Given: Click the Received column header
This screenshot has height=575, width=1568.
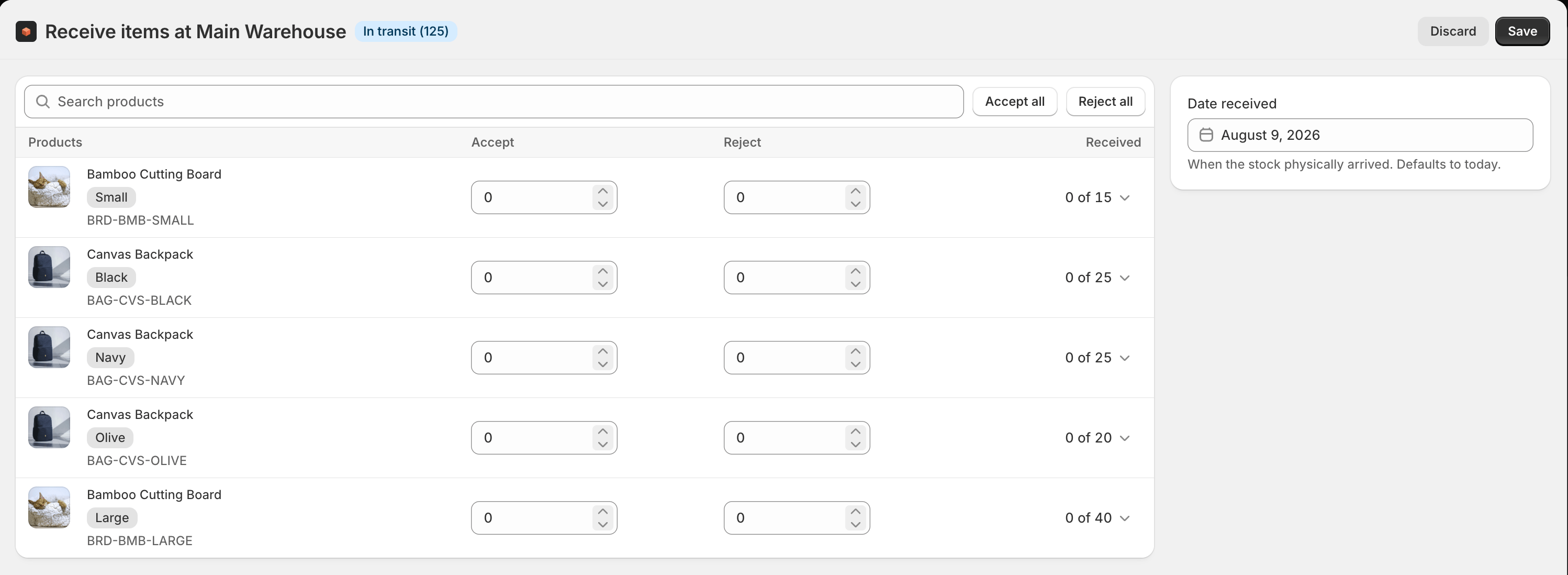Looking at the screenshot, I should (1113, 142).
